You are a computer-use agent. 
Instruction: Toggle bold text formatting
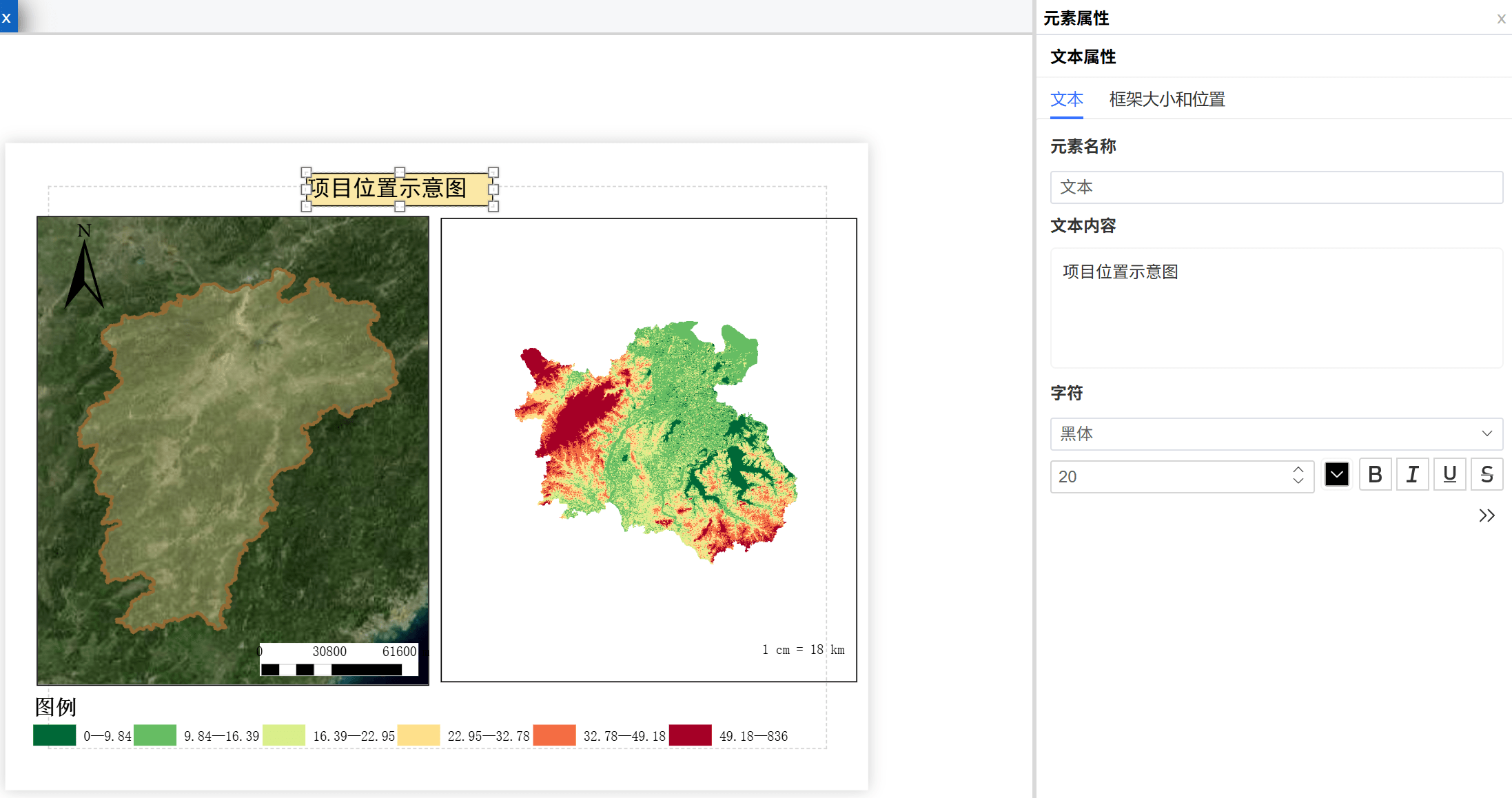[1375, 475]
